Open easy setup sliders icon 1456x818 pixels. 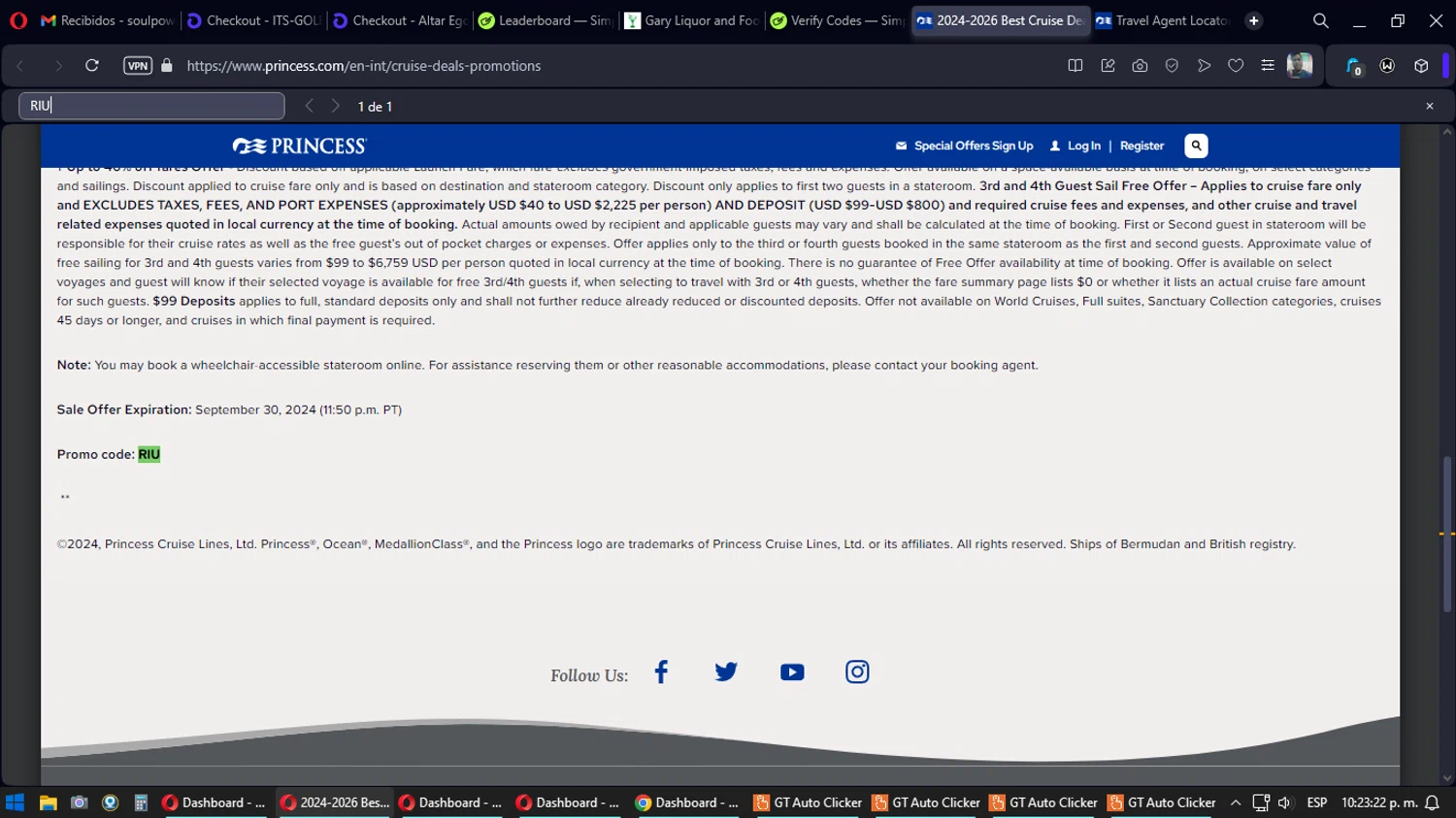(1268, 66)
